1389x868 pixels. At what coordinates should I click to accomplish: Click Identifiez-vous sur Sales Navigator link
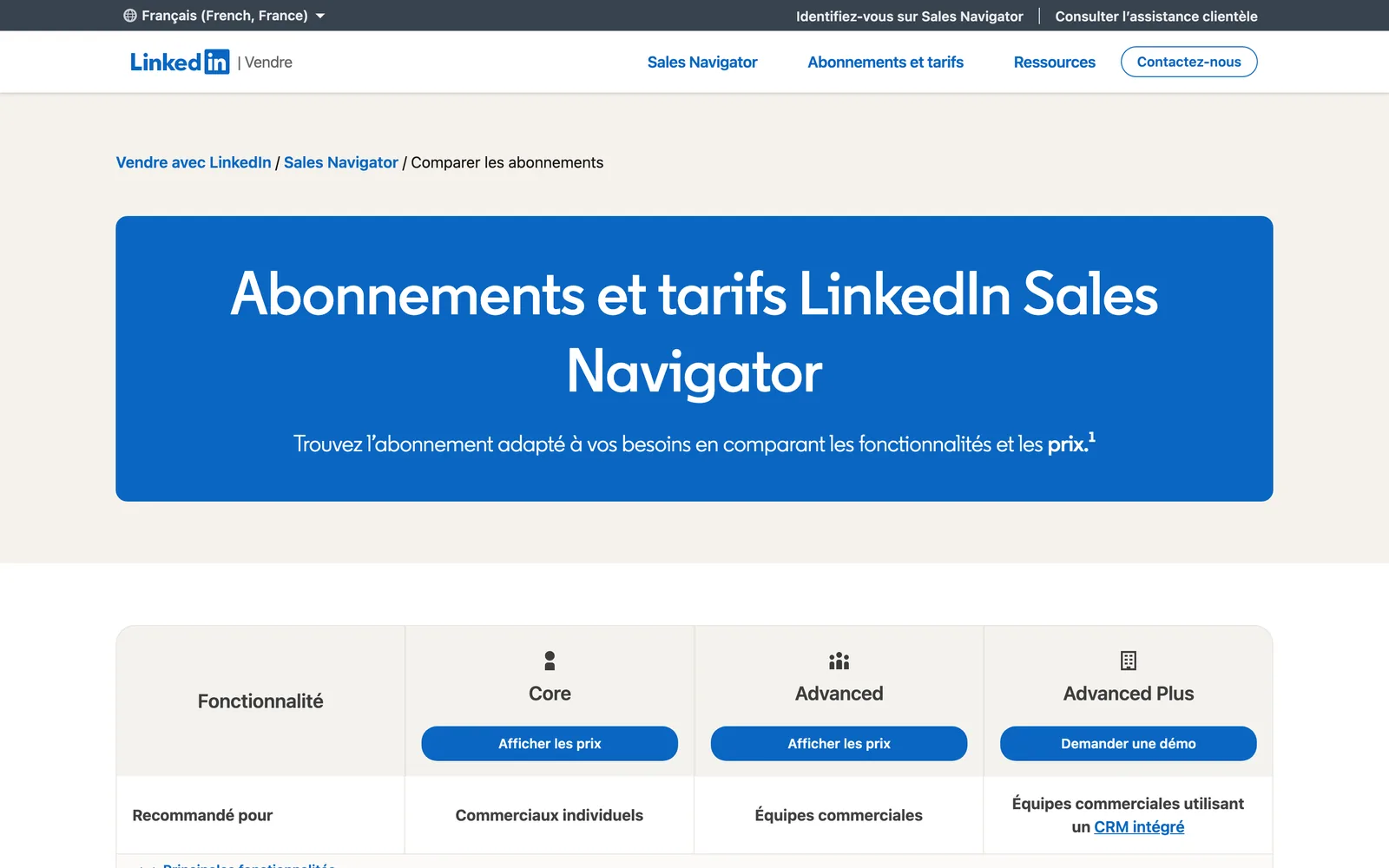click(910, 16)
